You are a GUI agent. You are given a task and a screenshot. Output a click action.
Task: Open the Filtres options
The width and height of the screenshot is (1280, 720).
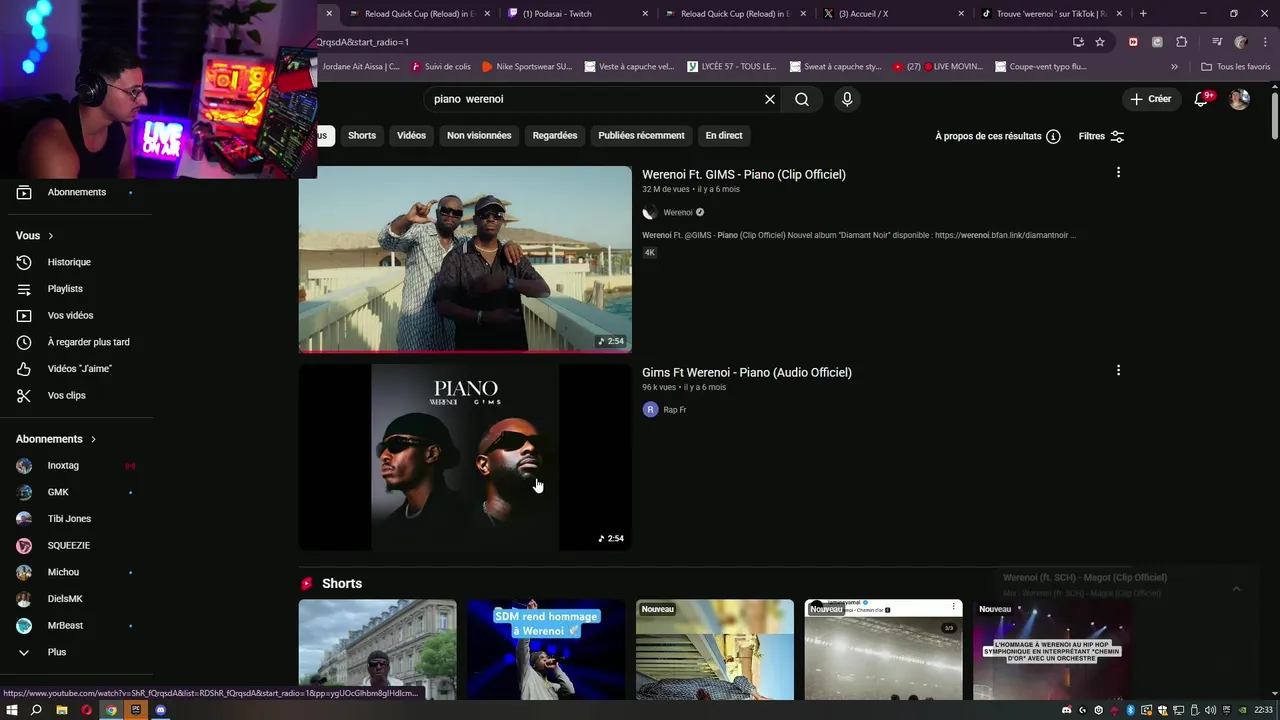point(1101,136)
